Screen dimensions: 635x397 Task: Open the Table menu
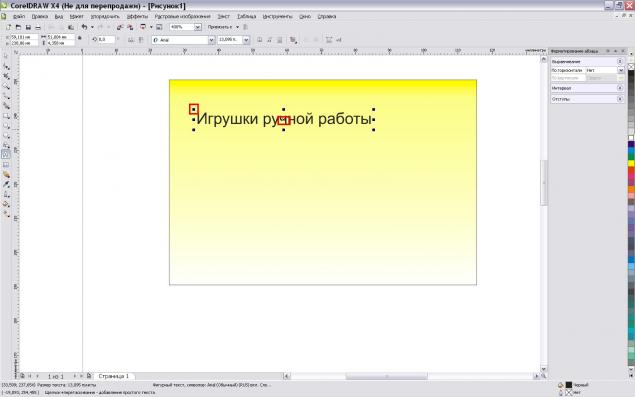pos(247,17)
